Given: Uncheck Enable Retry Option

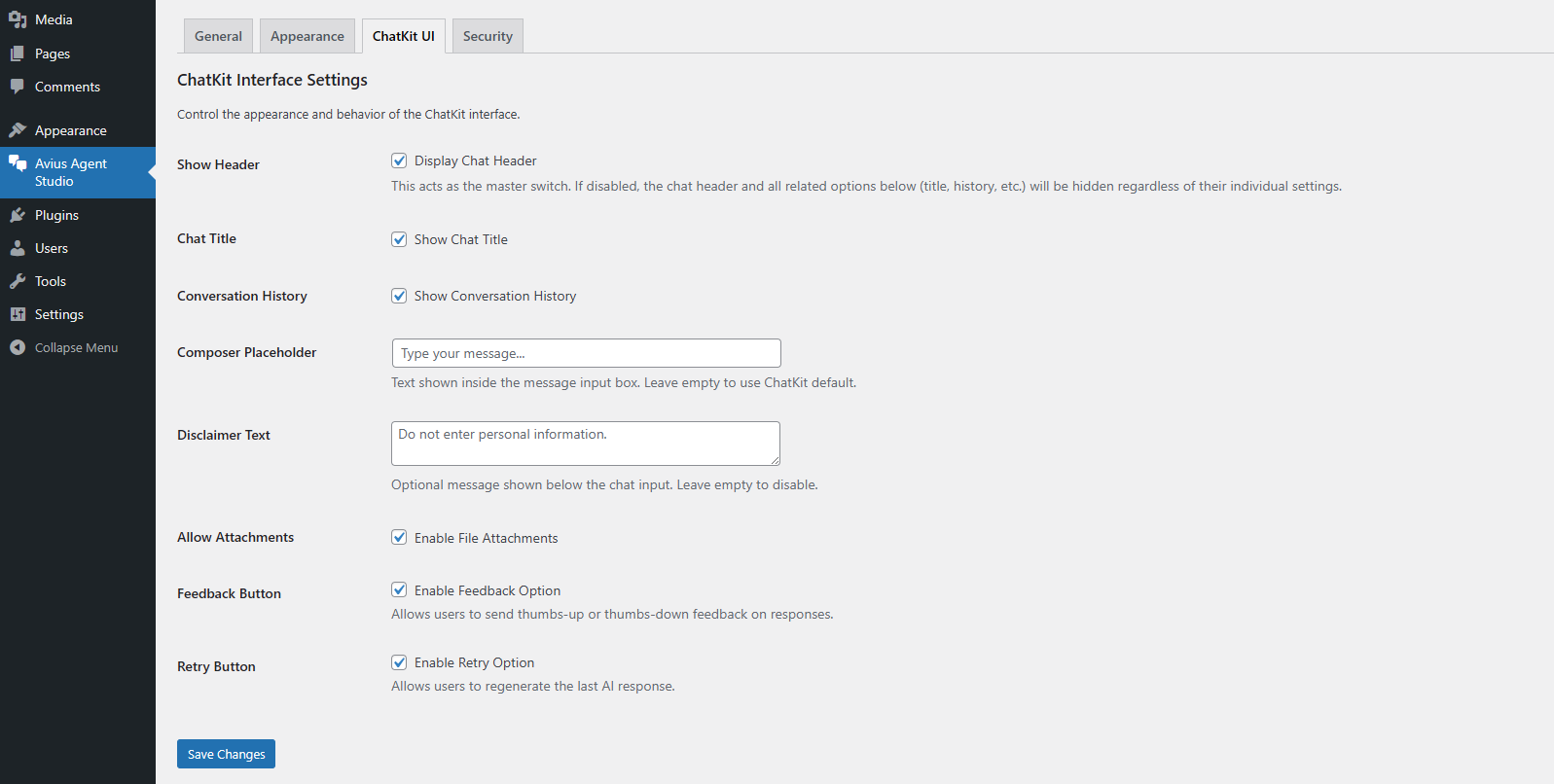Looking at the screenshot, I should 399,662.
